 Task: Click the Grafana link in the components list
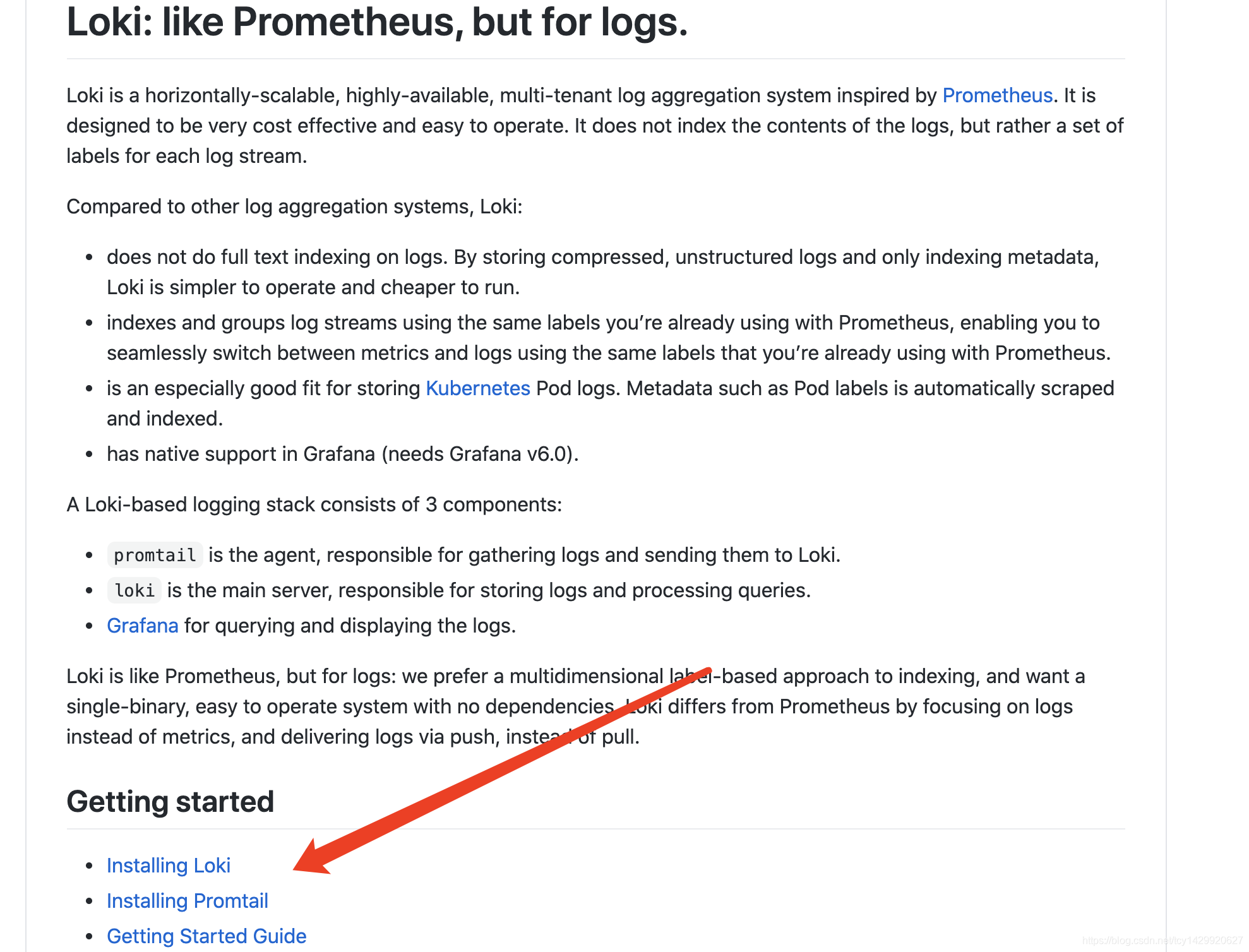click(142, 626)
